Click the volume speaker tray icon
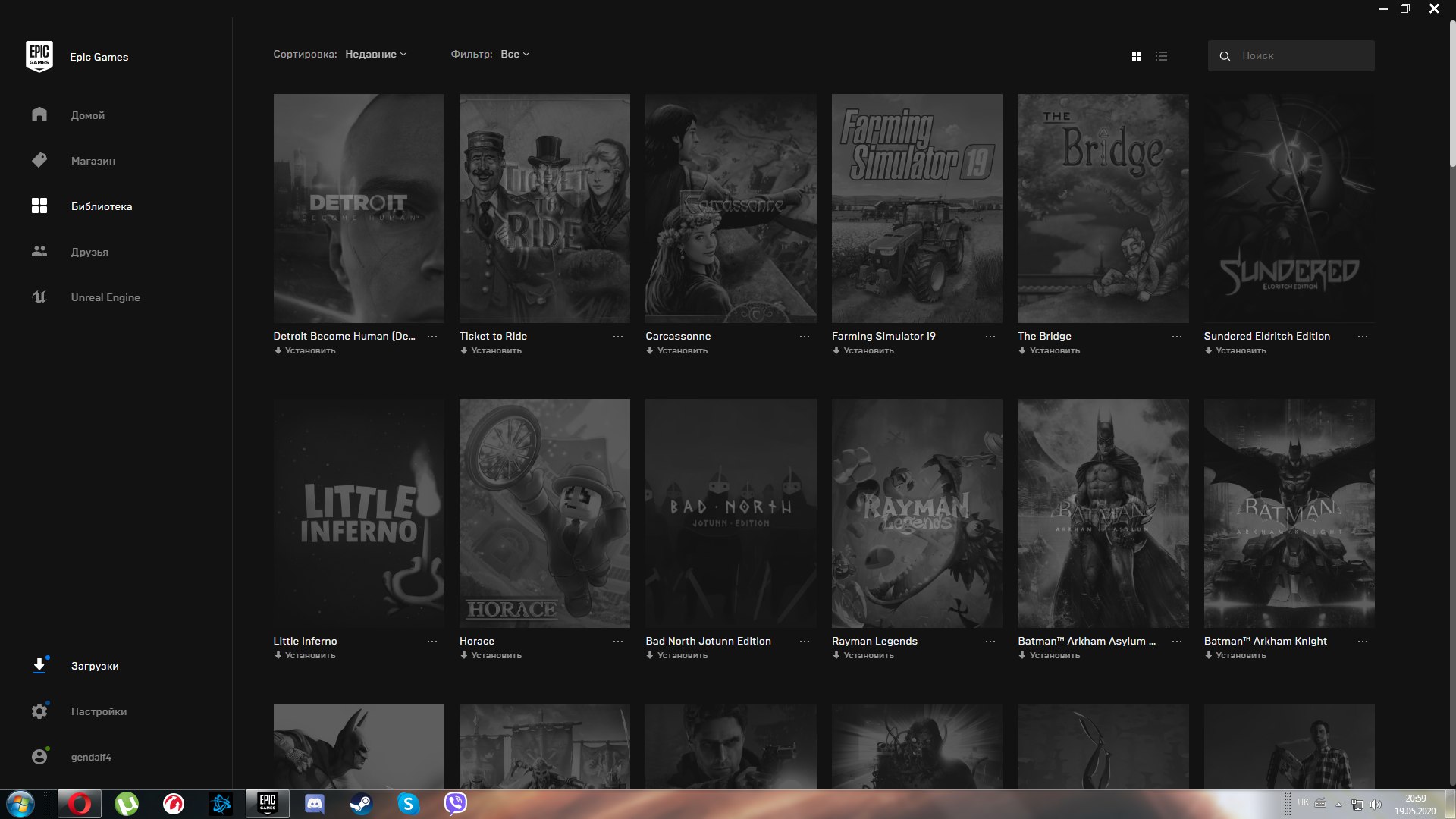This screenshot has height=819, width=1456. [1376, 804]
